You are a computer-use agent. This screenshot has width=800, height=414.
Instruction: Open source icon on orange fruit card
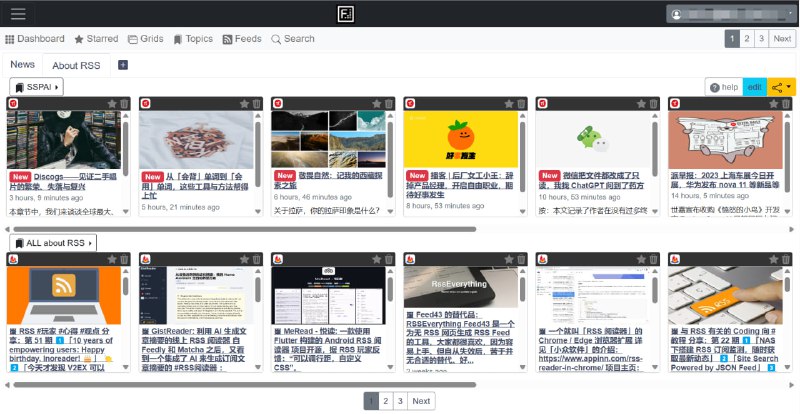tap(411, 104)
